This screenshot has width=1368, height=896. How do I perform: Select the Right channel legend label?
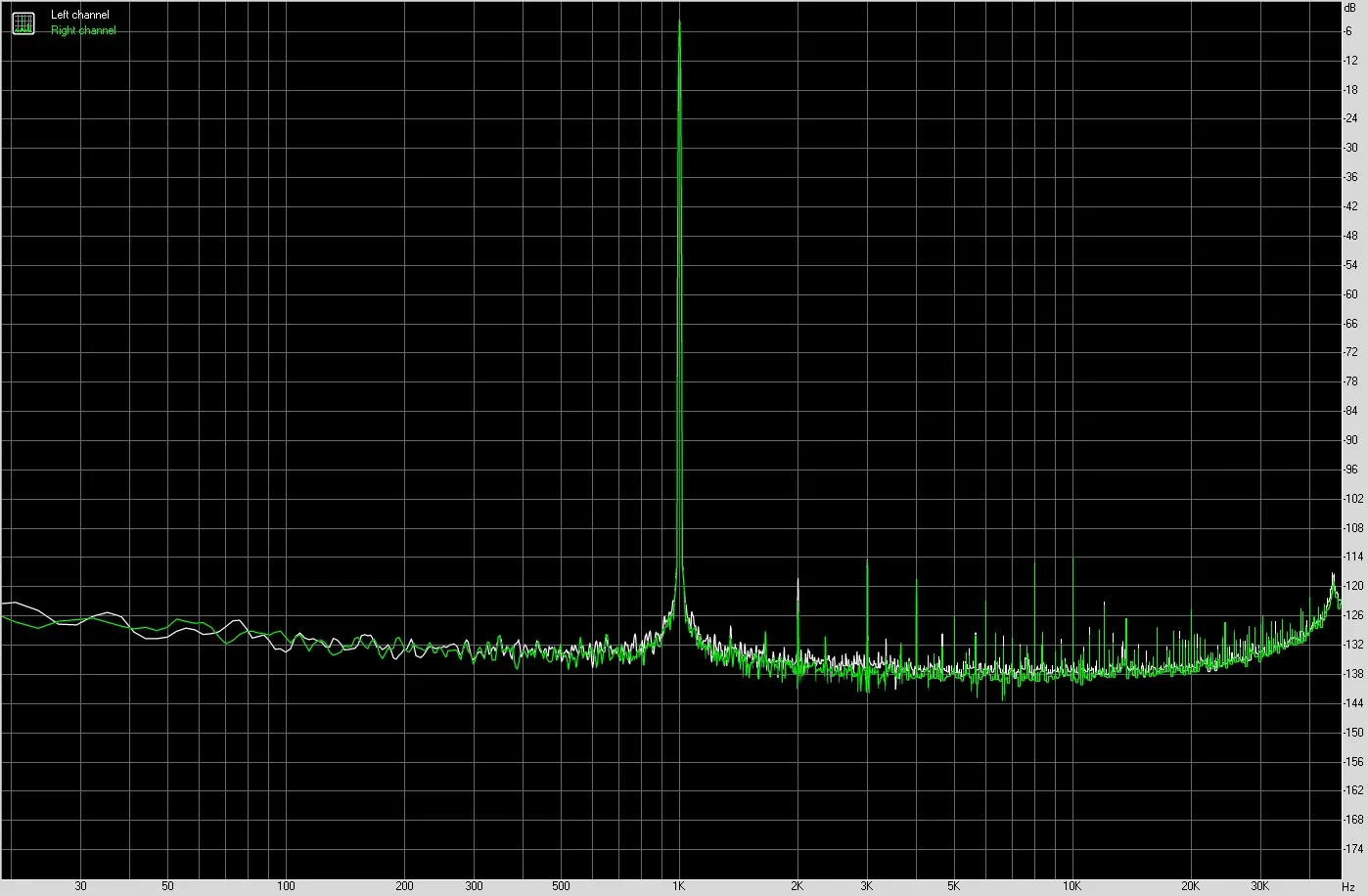tap(83, 30)
